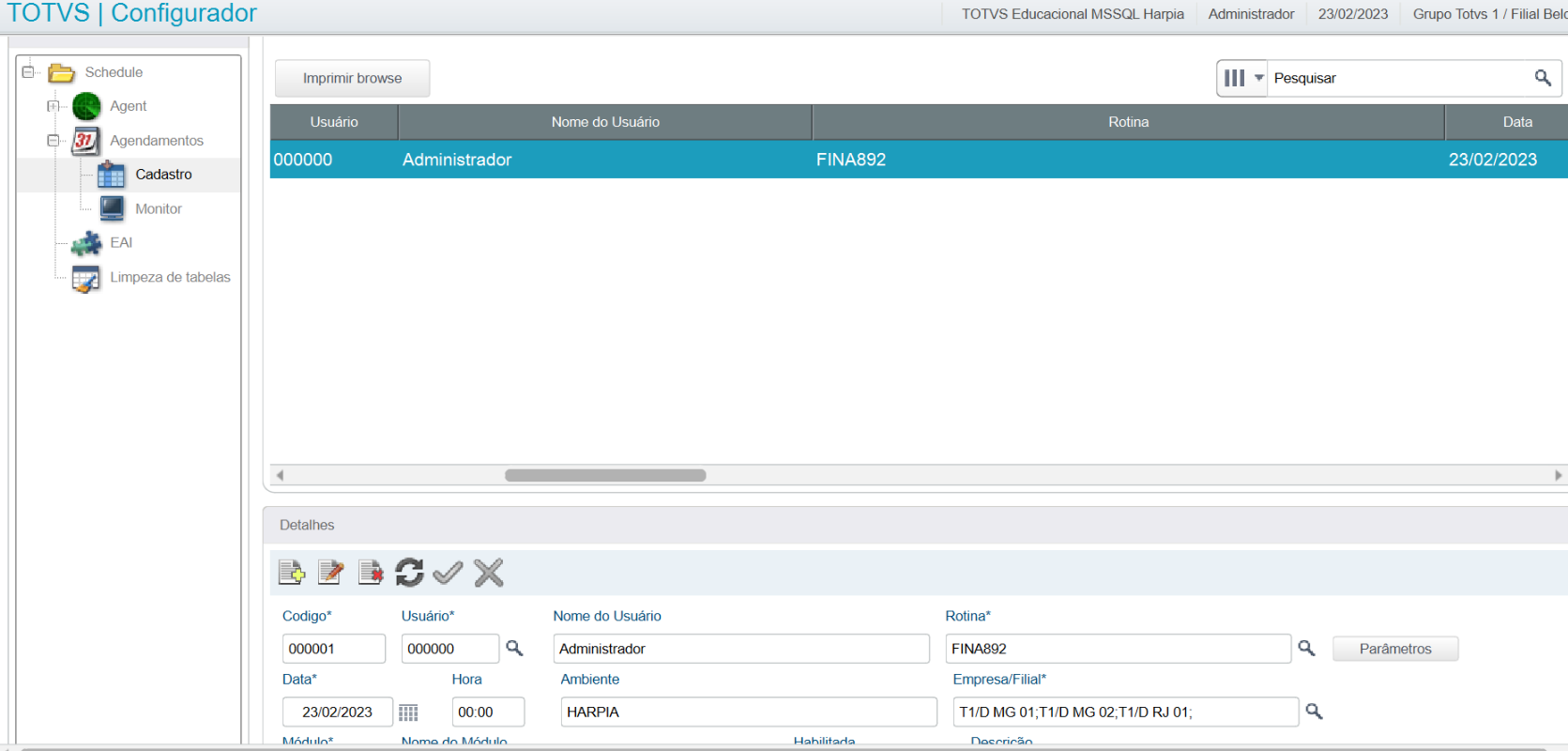The height and width of the screenshot is (751, 1568).
Task: Click the Usuário input field in Detalhes
Action: point(450,649)
